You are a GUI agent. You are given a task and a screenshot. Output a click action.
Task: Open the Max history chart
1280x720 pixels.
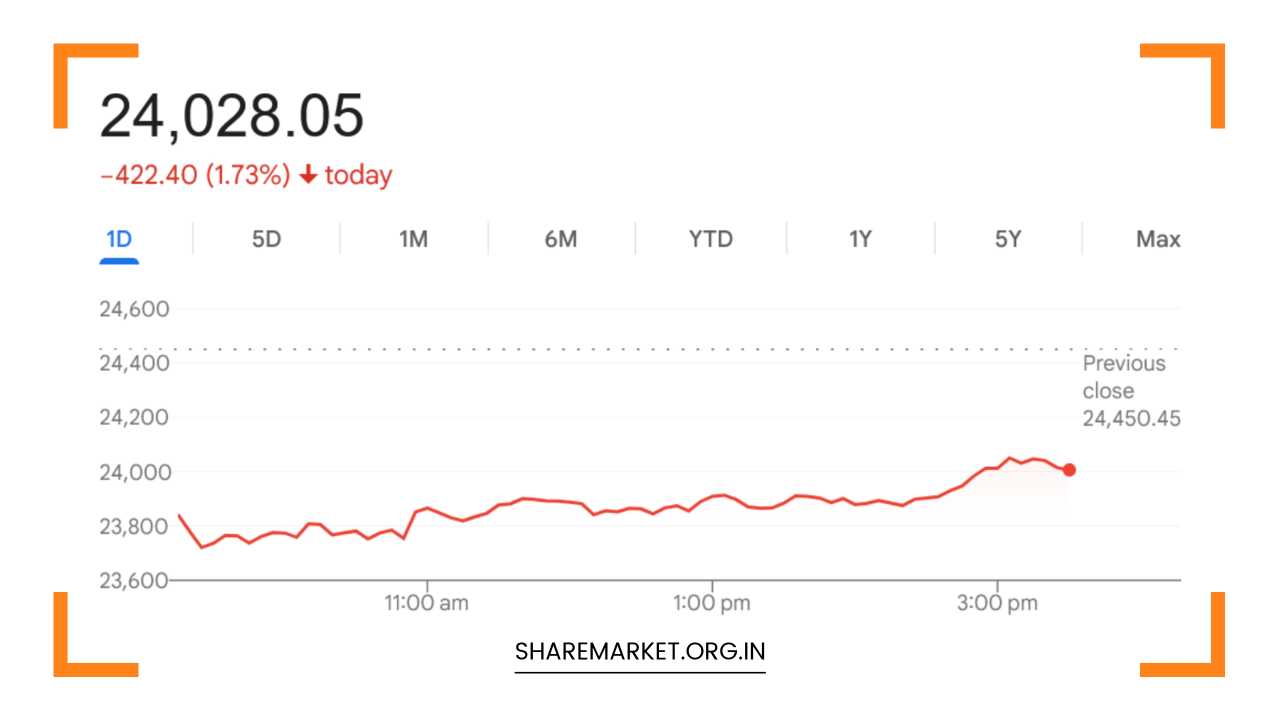coord(1158,239)
